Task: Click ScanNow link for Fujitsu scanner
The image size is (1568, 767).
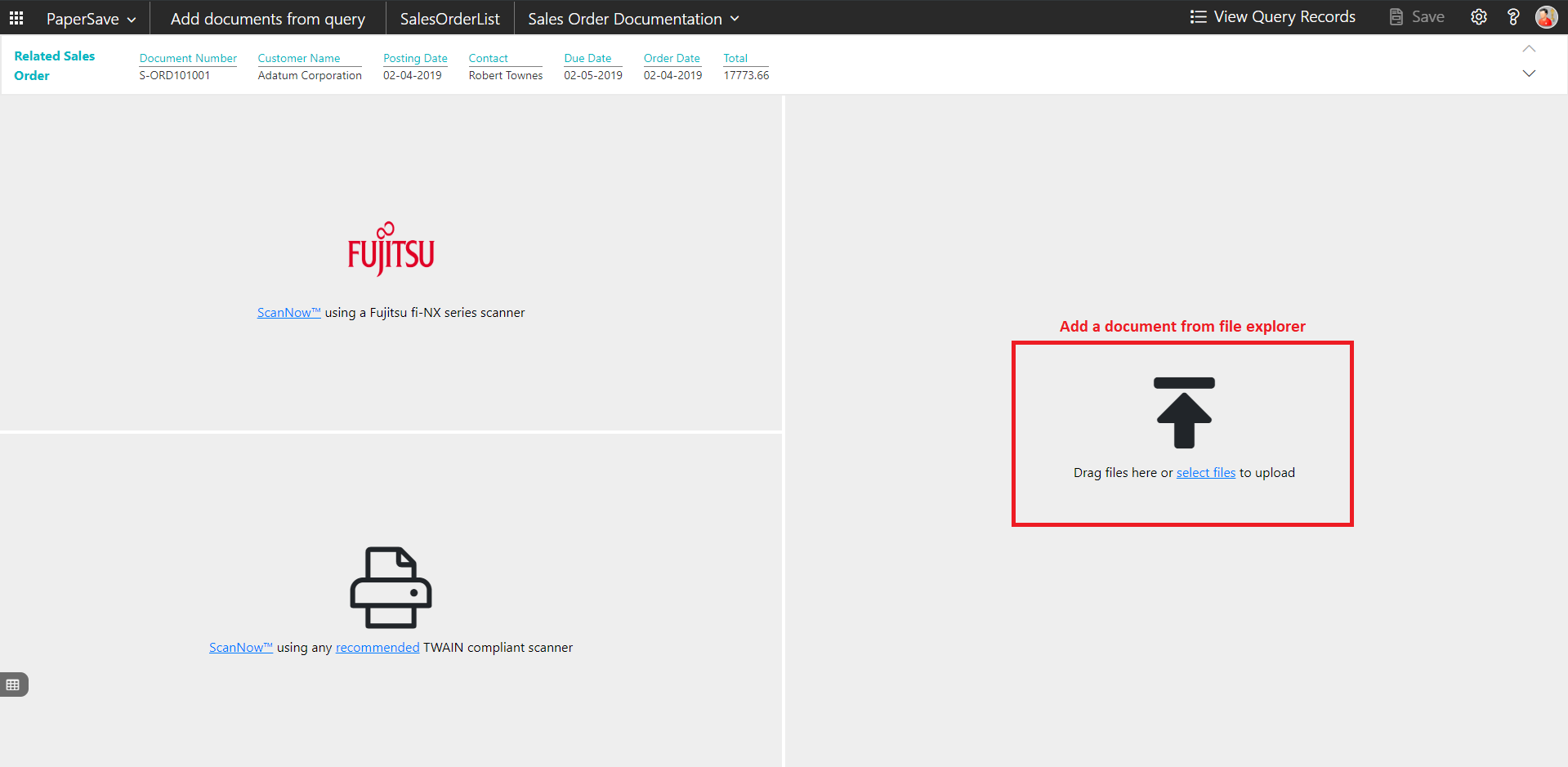Action: click(x=288, y=313)
